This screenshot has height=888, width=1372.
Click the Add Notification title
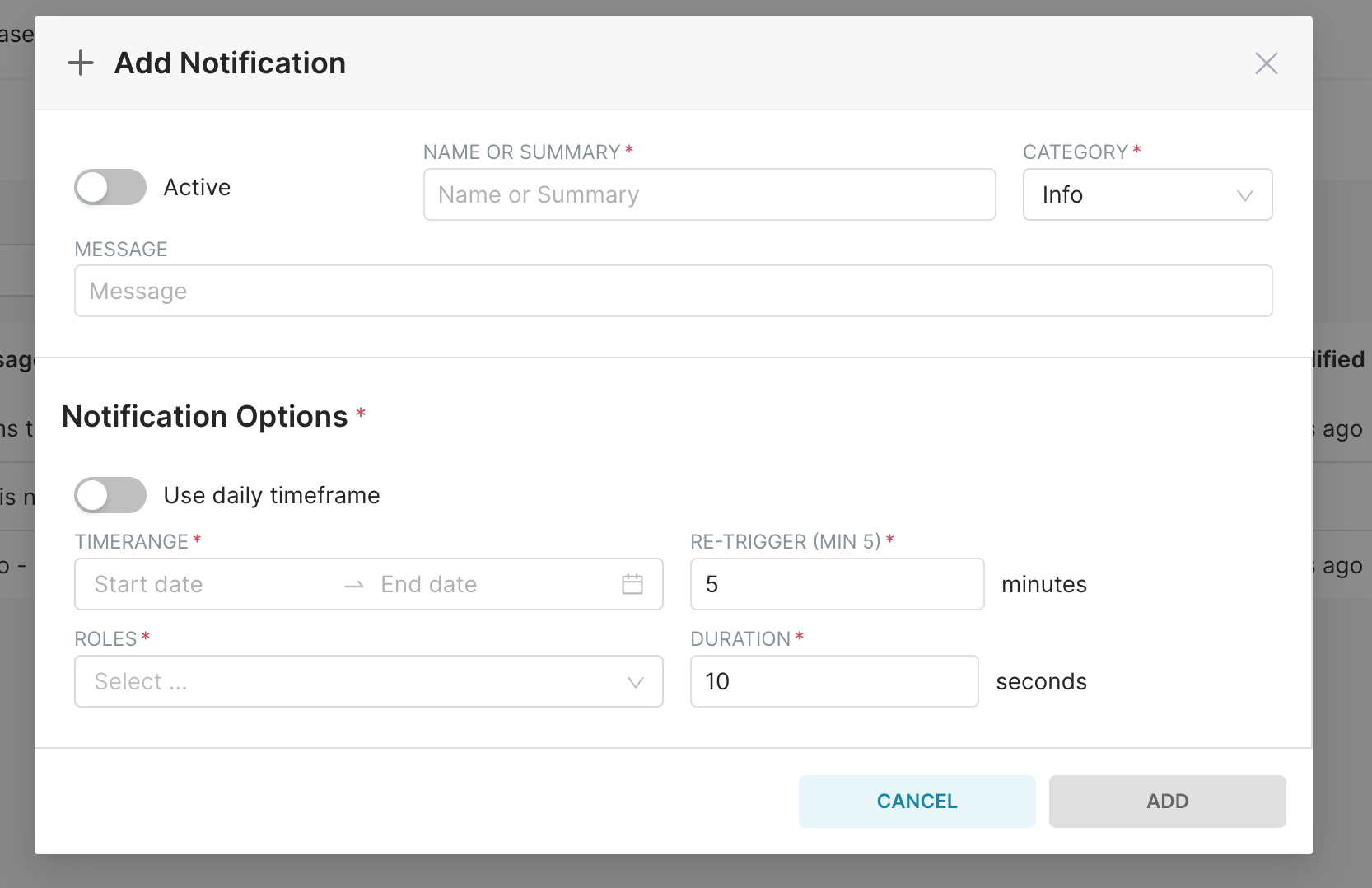click(229, 63)
